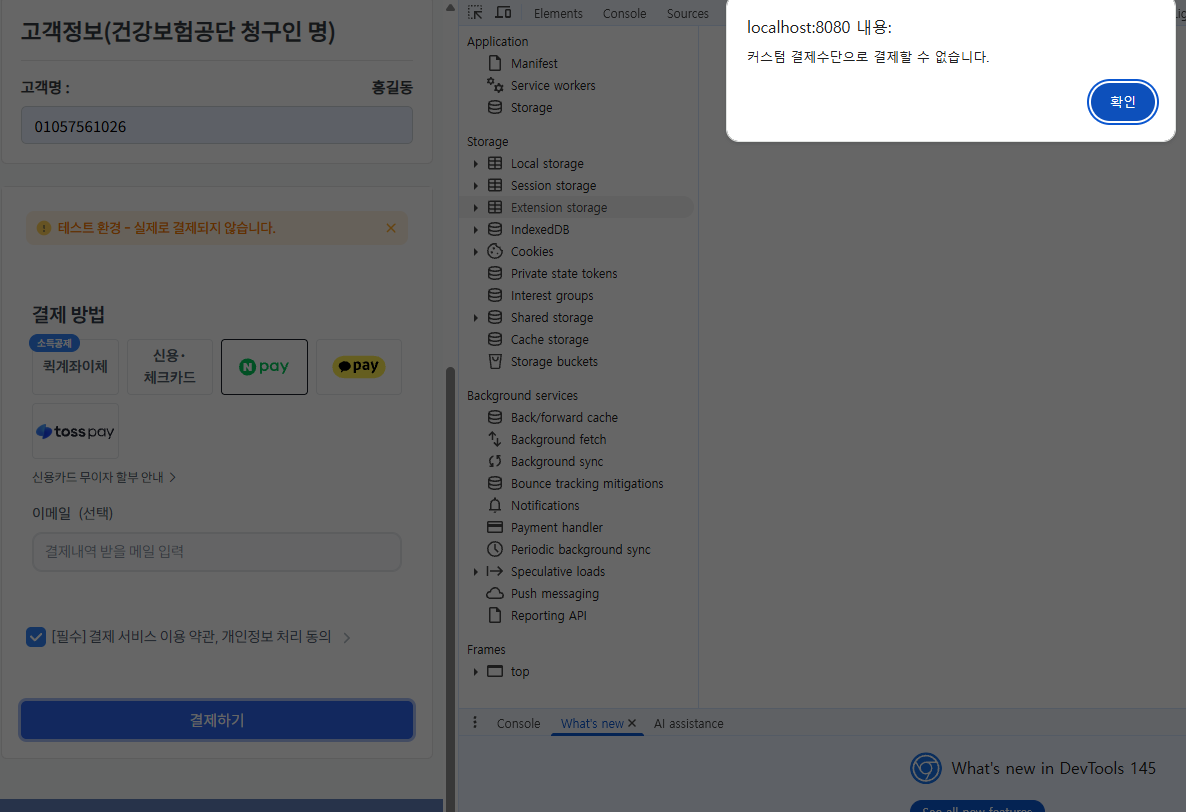Select the top frame window icon

click(x=495, y=671)
